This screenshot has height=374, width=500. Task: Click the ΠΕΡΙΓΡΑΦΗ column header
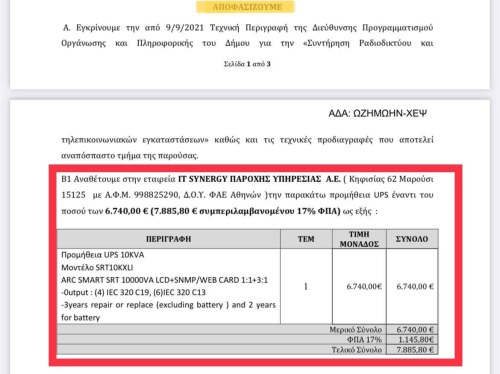tap(169, 239)
